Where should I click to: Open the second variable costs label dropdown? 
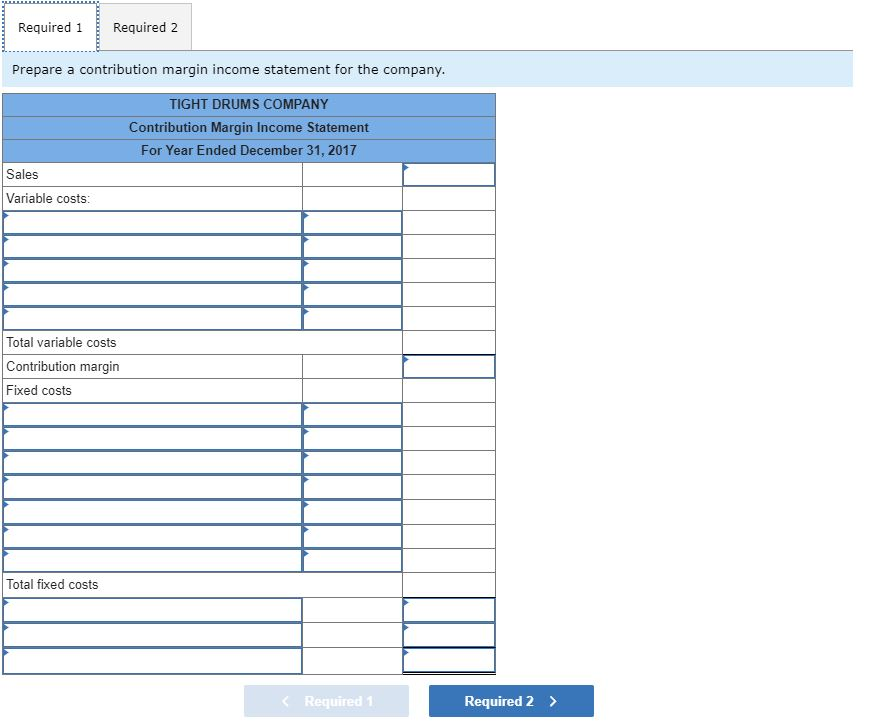coord(150,246)
